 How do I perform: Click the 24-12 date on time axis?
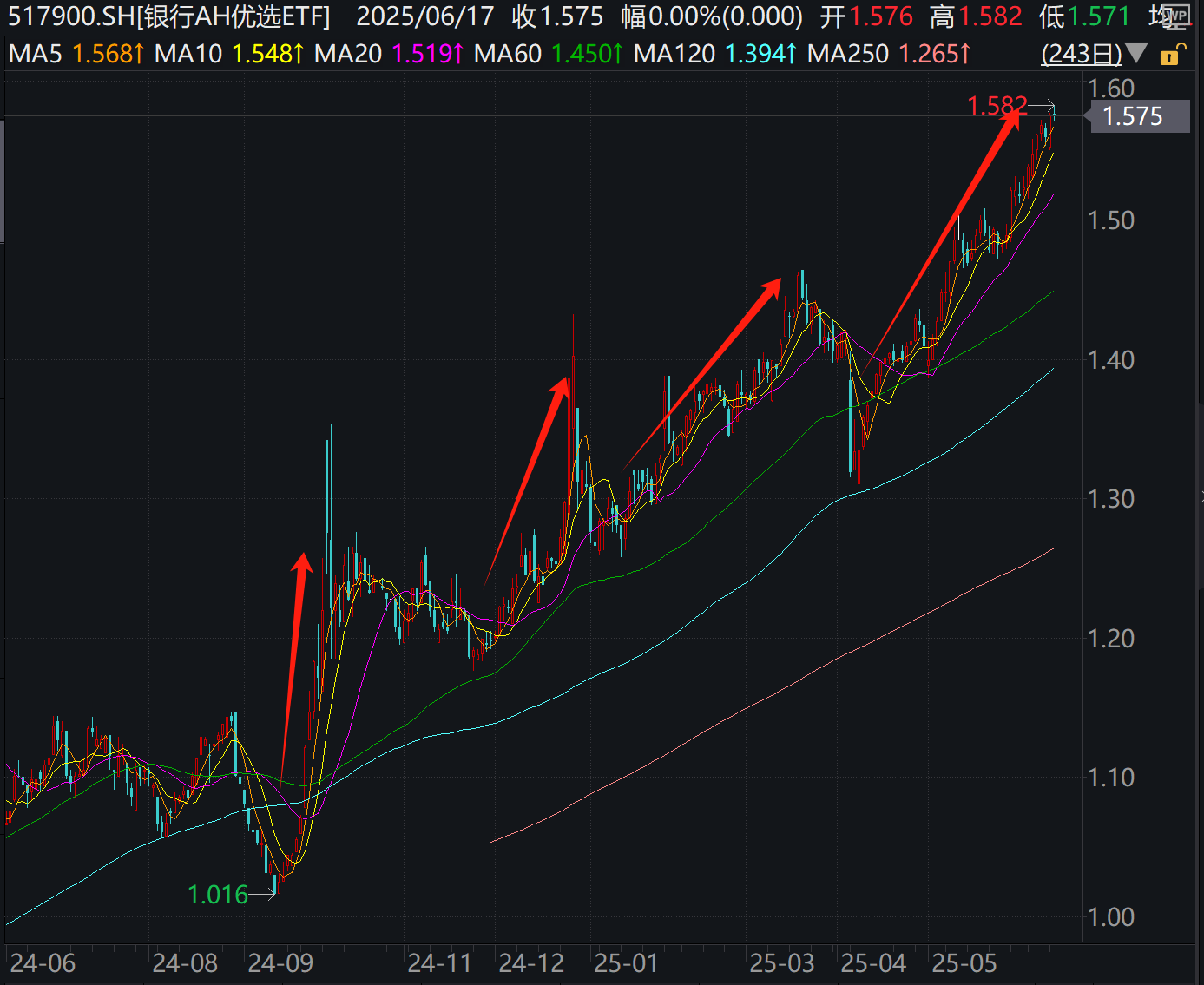(531, 963)
